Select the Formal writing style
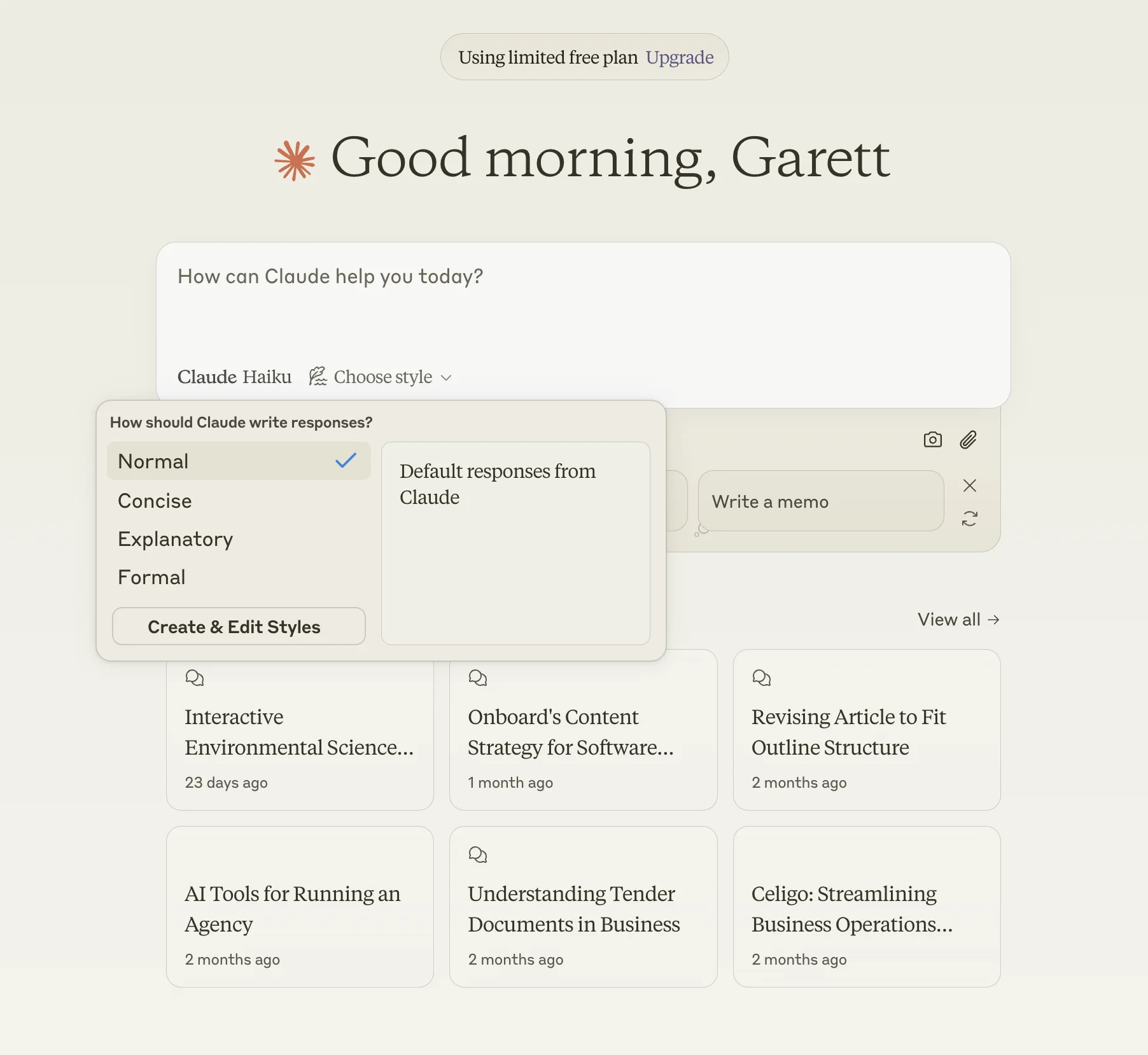 [x=239, y=577]
